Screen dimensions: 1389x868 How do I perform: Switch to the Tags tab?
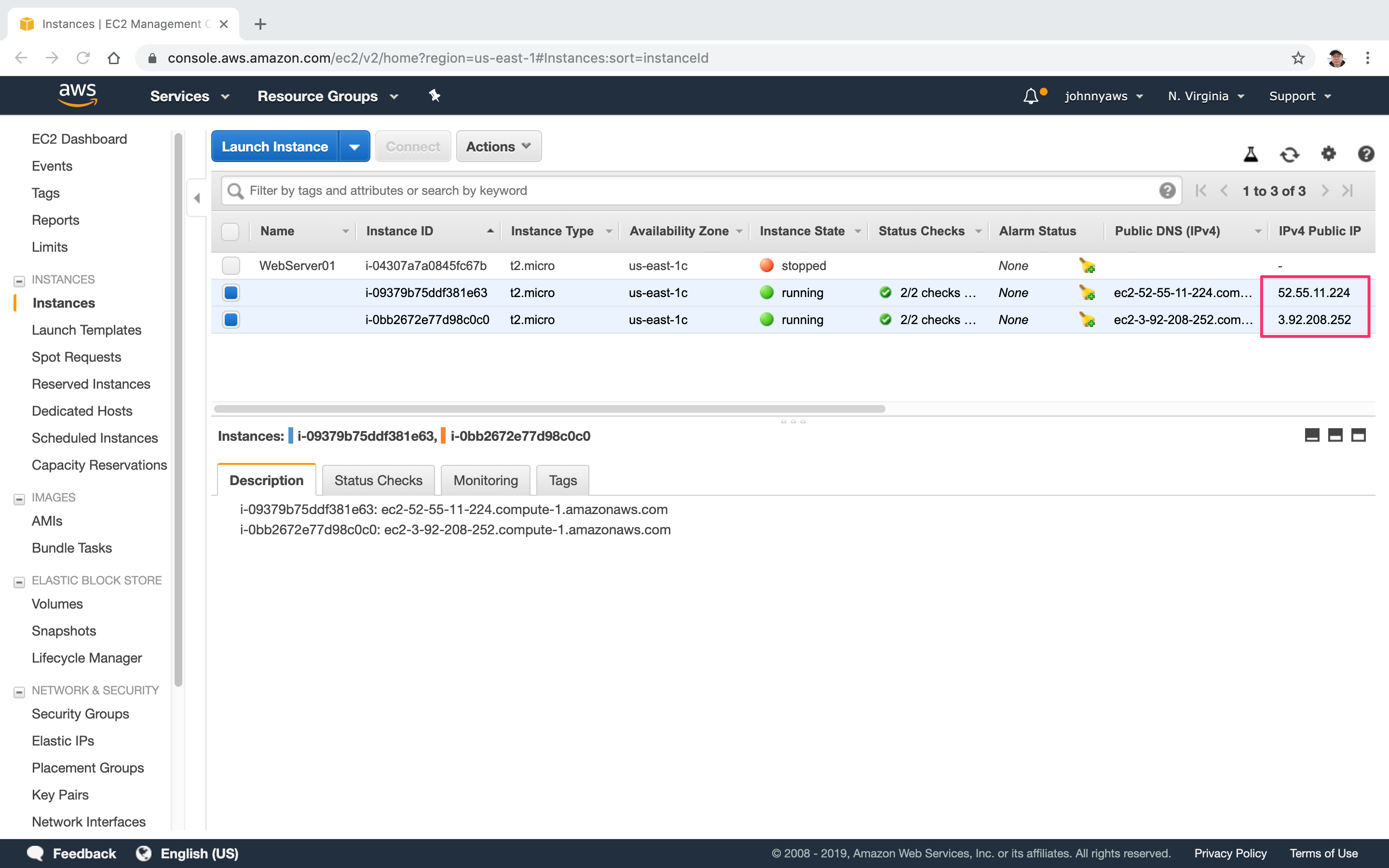coord(562,480)
